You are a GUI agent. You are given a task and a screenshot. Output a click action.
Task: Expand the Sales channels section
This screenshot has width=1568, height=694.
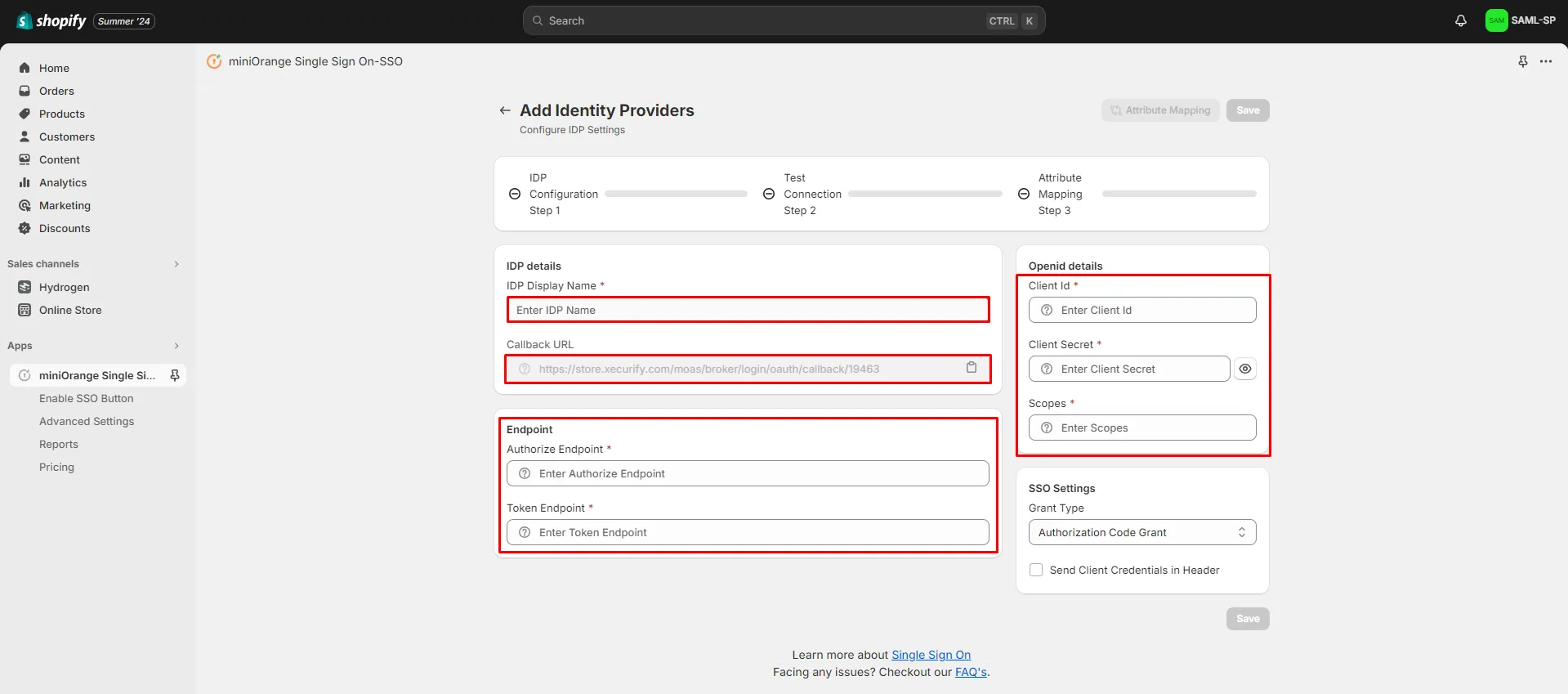coord(176,264)
